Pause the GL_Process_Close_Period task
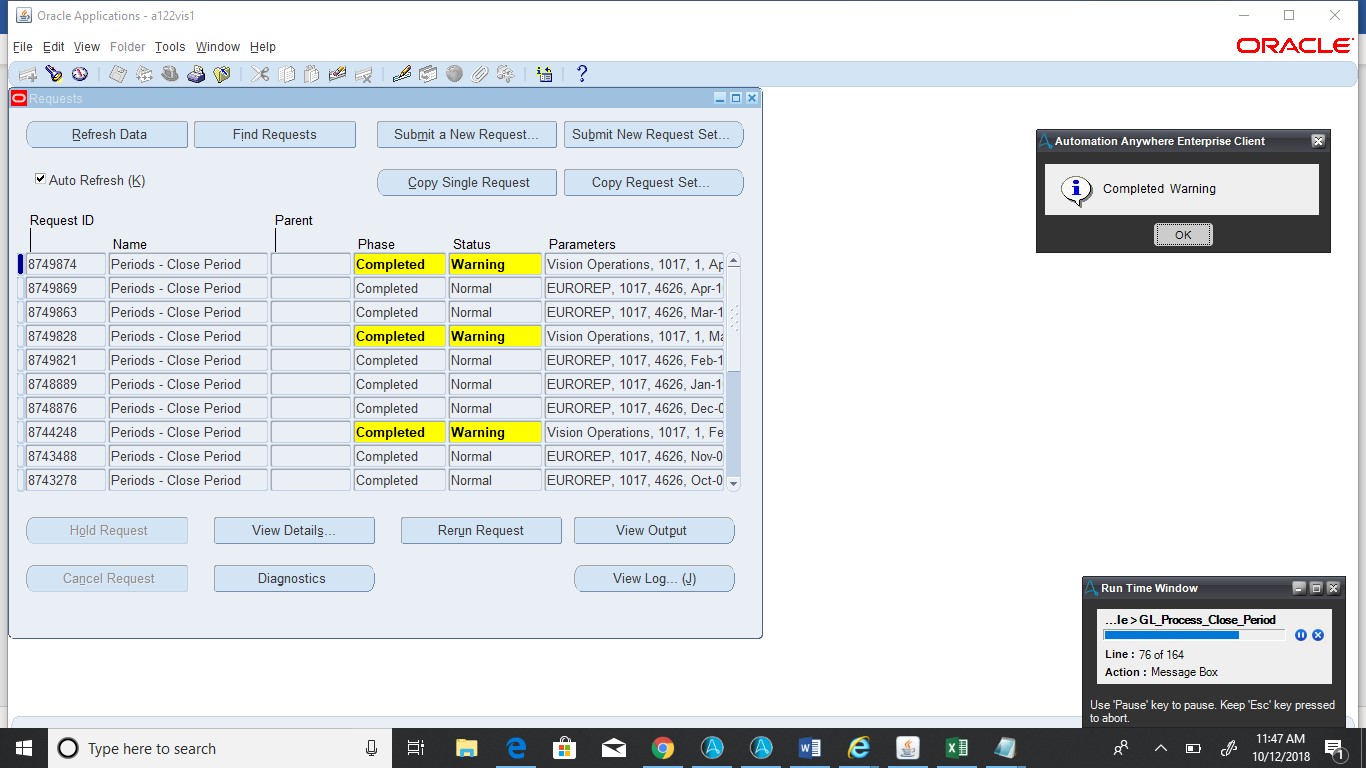 1300,635
